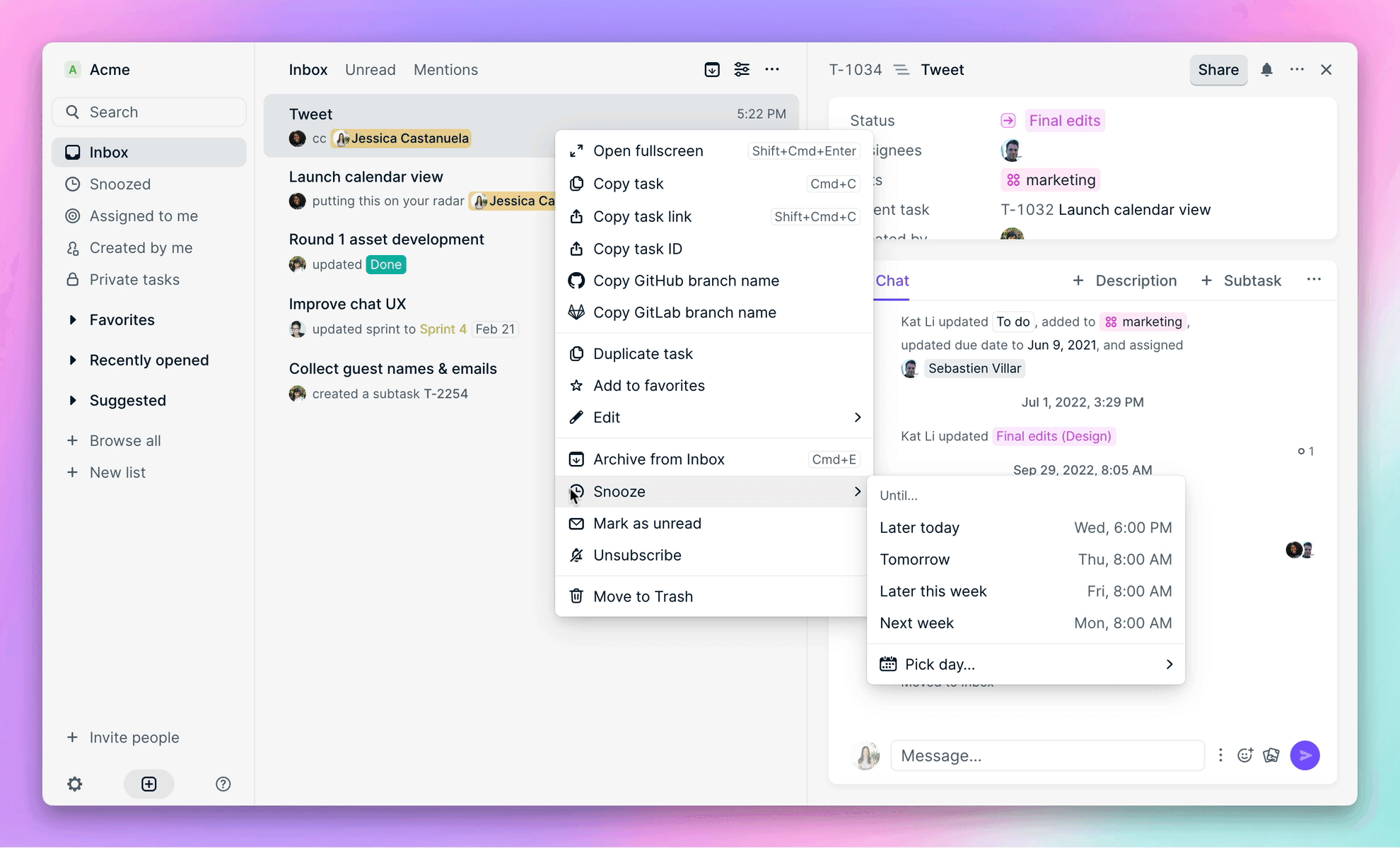
Task: Click the Share button
Action: [1218, 69]
